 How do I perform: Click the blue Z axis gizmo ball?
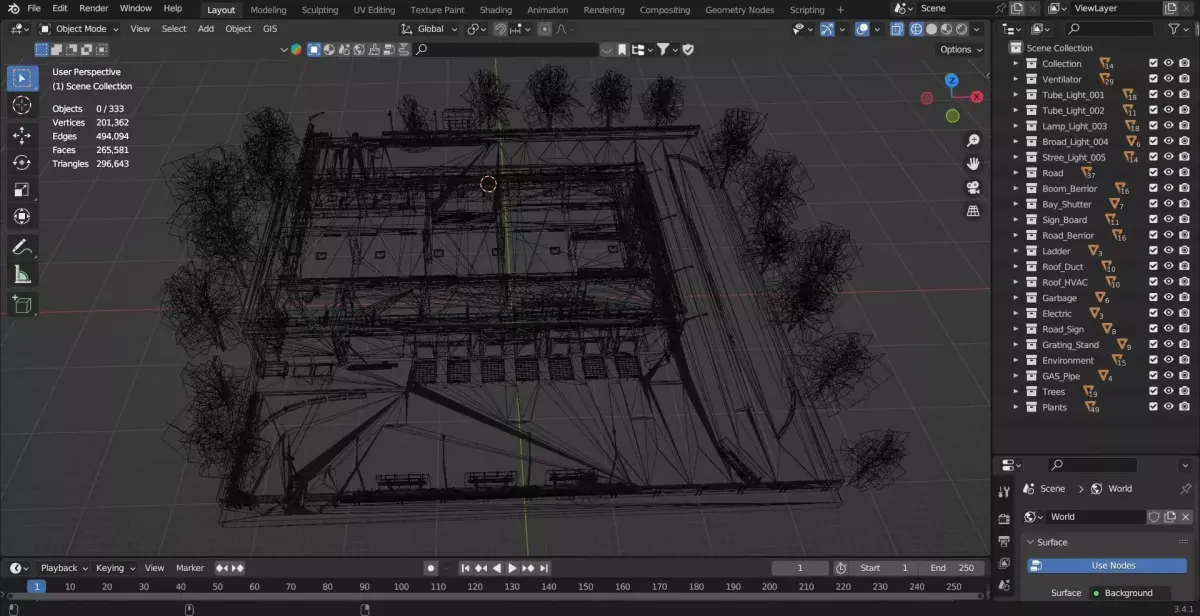point(952,80)
